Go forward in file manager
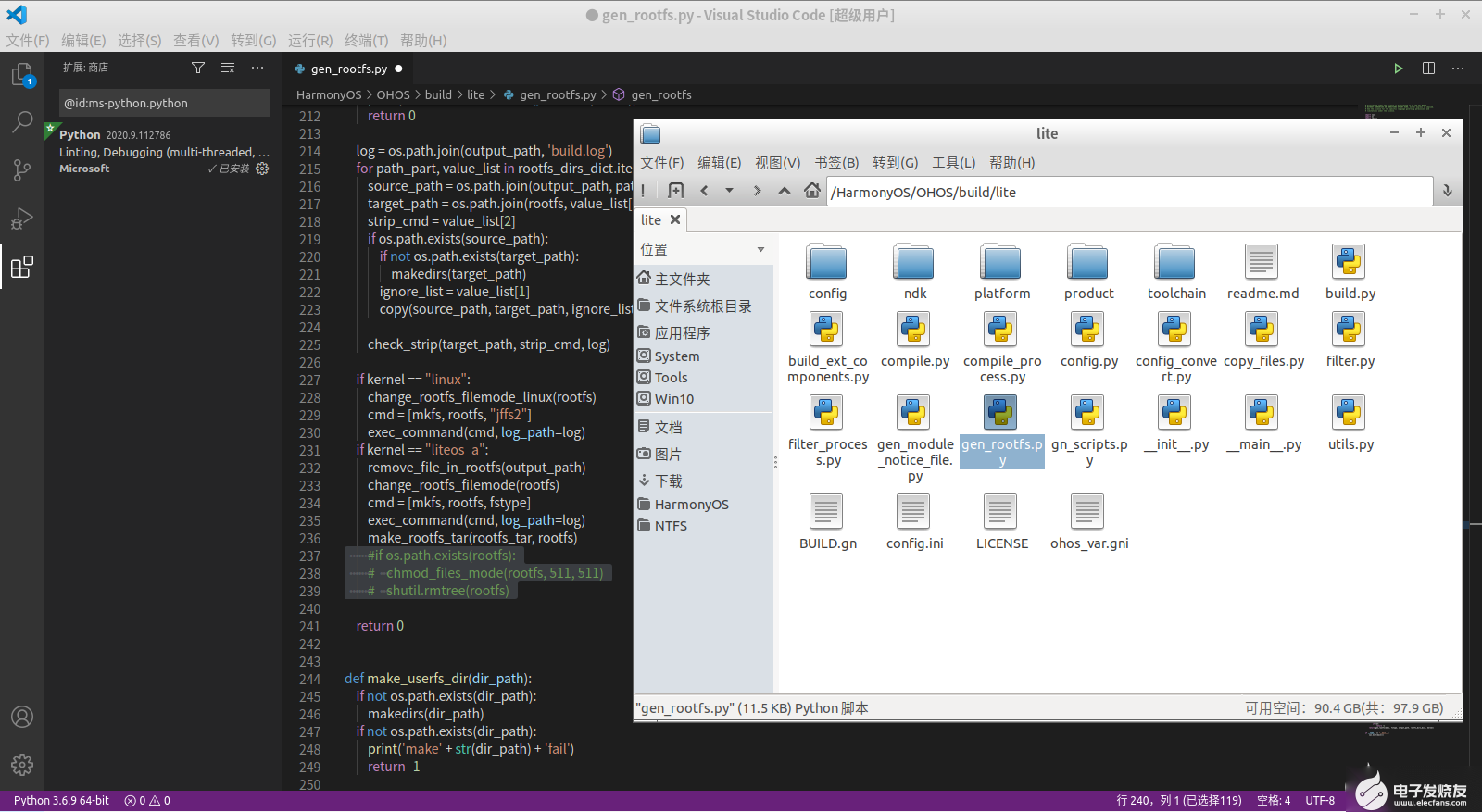The height and width of the screenshot is (812, 1482). 757,191
